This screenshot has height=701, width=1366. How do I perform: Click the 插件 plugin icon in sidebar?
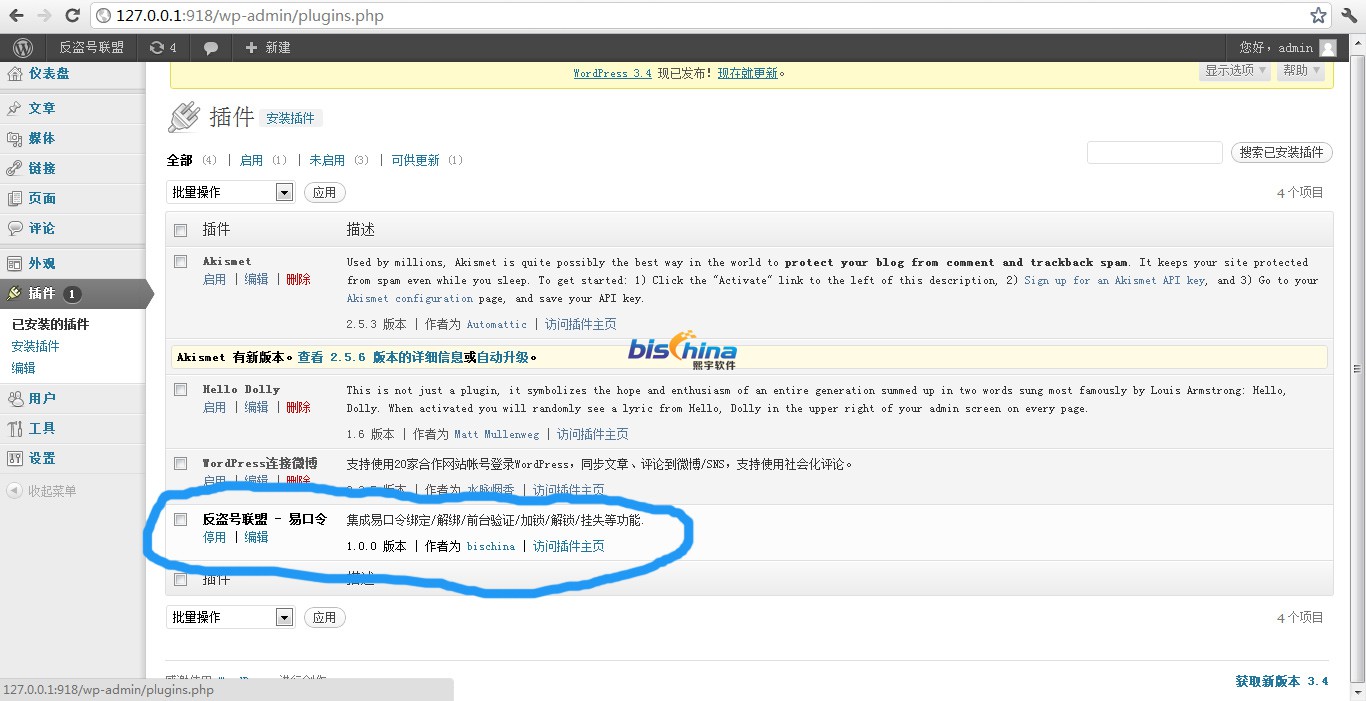coord(15,293)
